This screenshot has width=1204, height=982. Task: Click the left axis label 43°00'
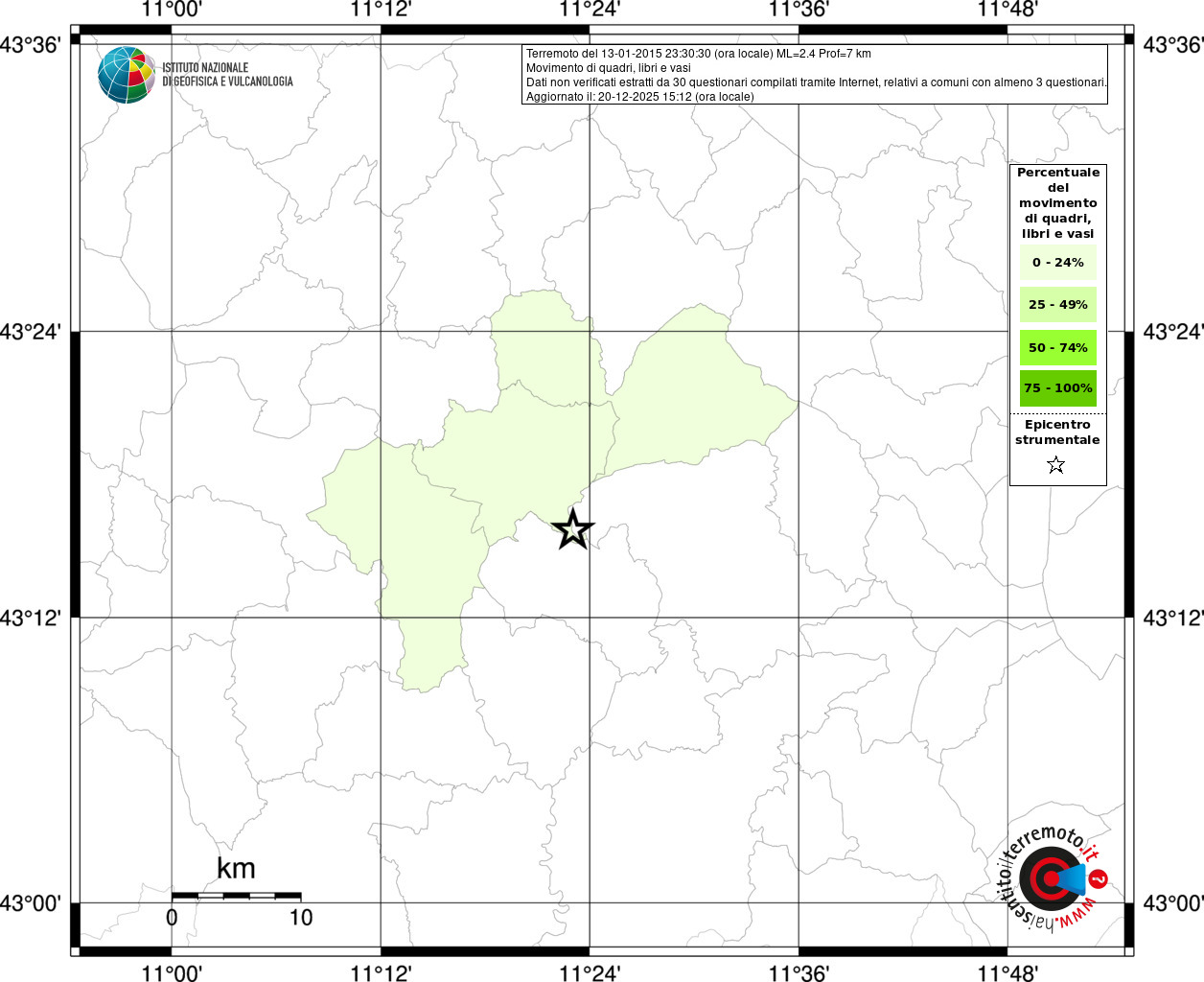(31, 902)
